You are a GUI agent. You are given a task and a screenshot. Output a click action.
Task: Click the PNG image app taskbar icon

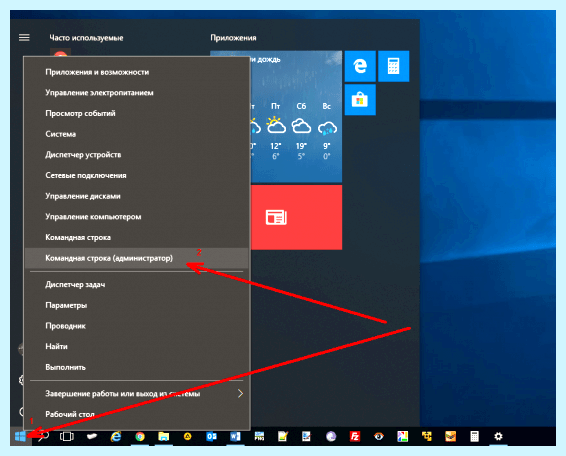pos(259,437)
